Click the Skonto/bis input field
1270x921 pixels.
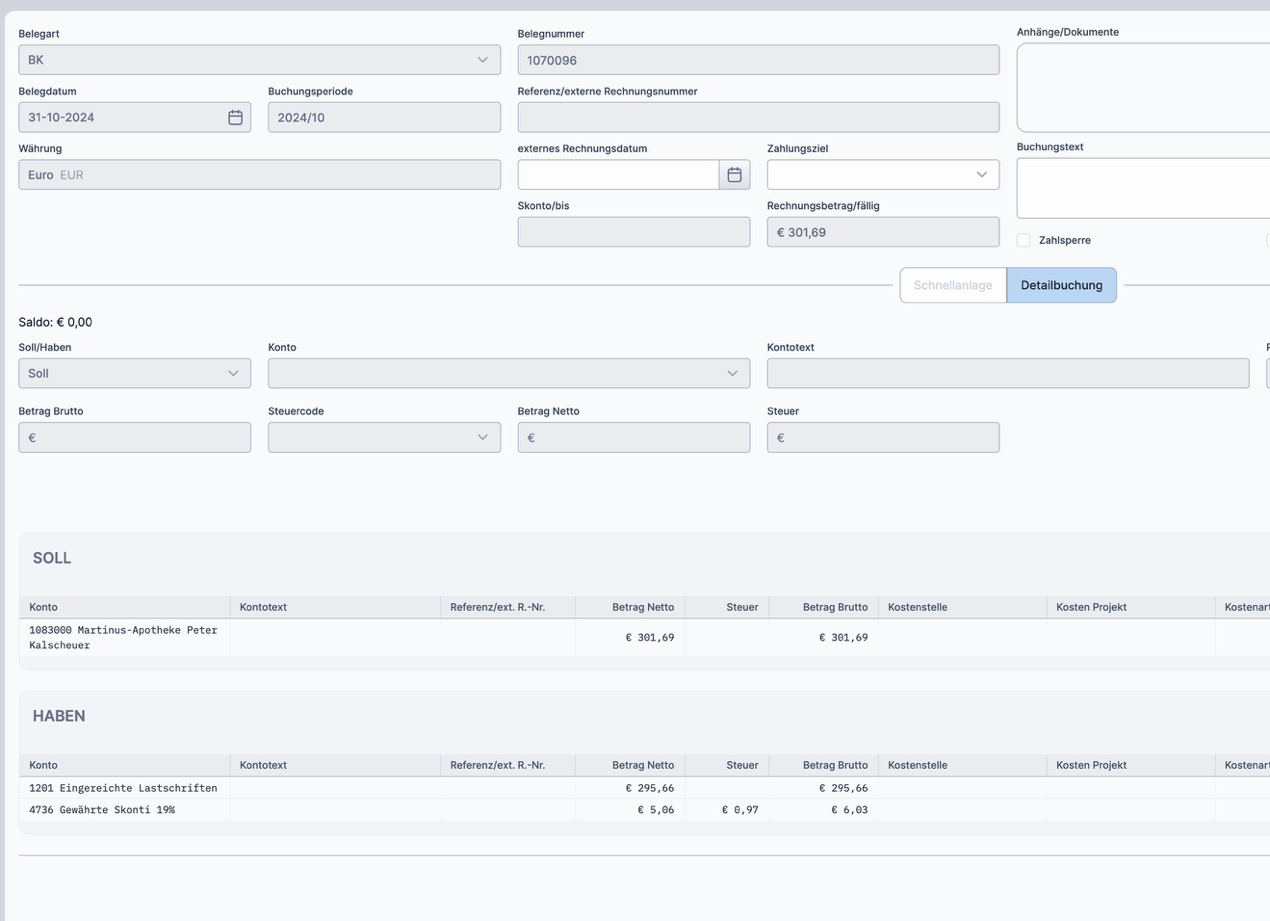pyautogui.click(x=633, y=232)
